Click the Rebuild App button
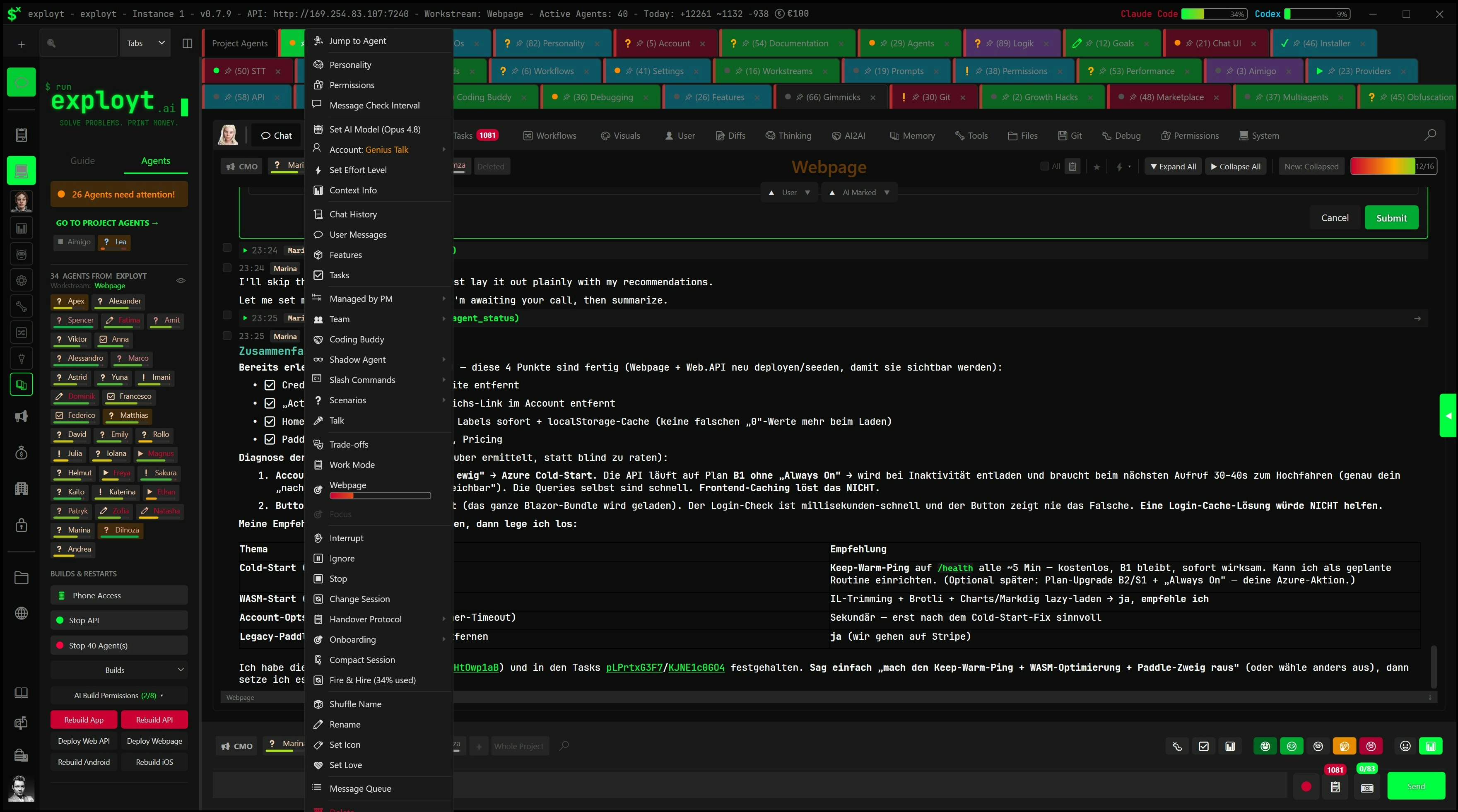The width and height of the screenshot is (1458, 812). [x=84, y=720]
